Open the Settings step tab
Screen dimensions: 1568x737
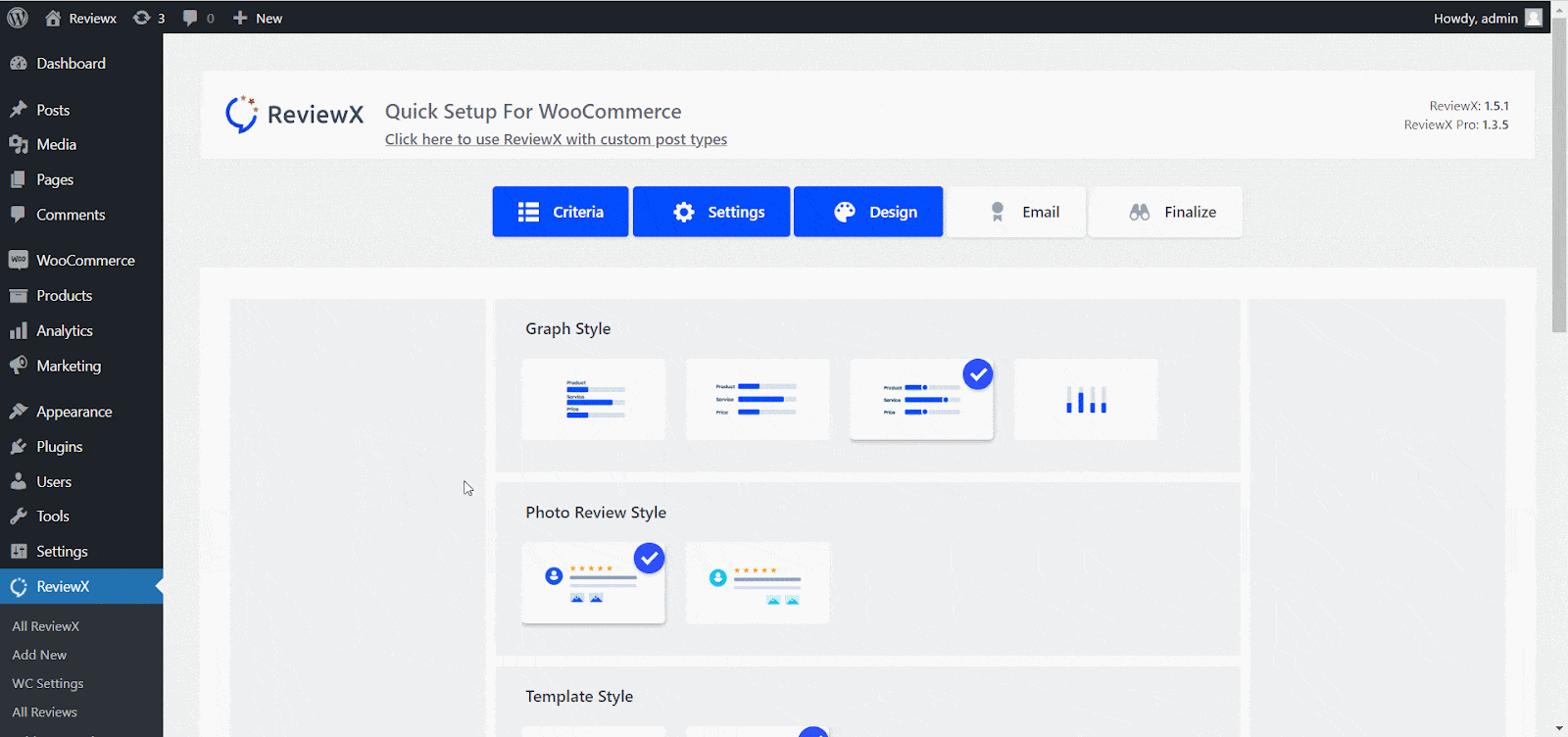[711, 212]
